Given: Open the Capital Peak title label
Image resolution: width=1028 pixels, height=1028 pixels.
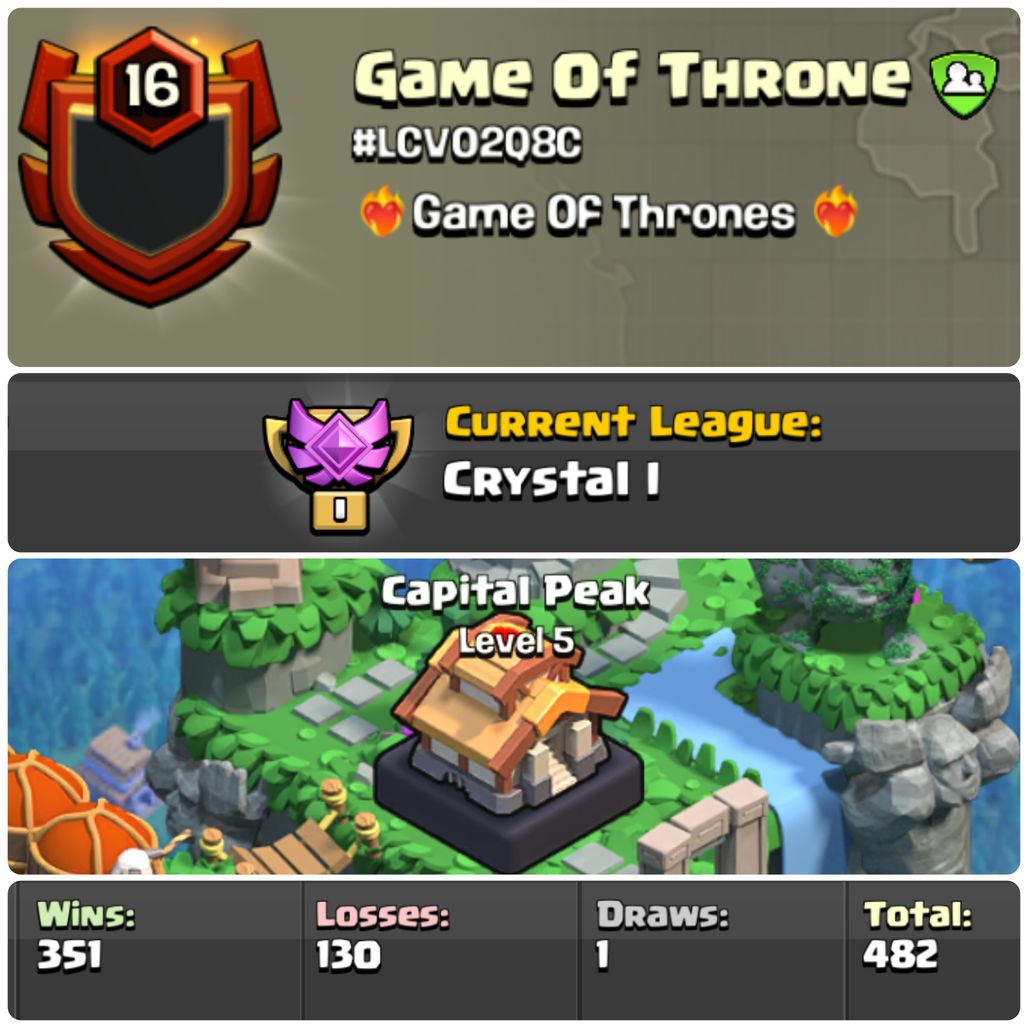Looking at the screenshot, I should pos(515,591).
